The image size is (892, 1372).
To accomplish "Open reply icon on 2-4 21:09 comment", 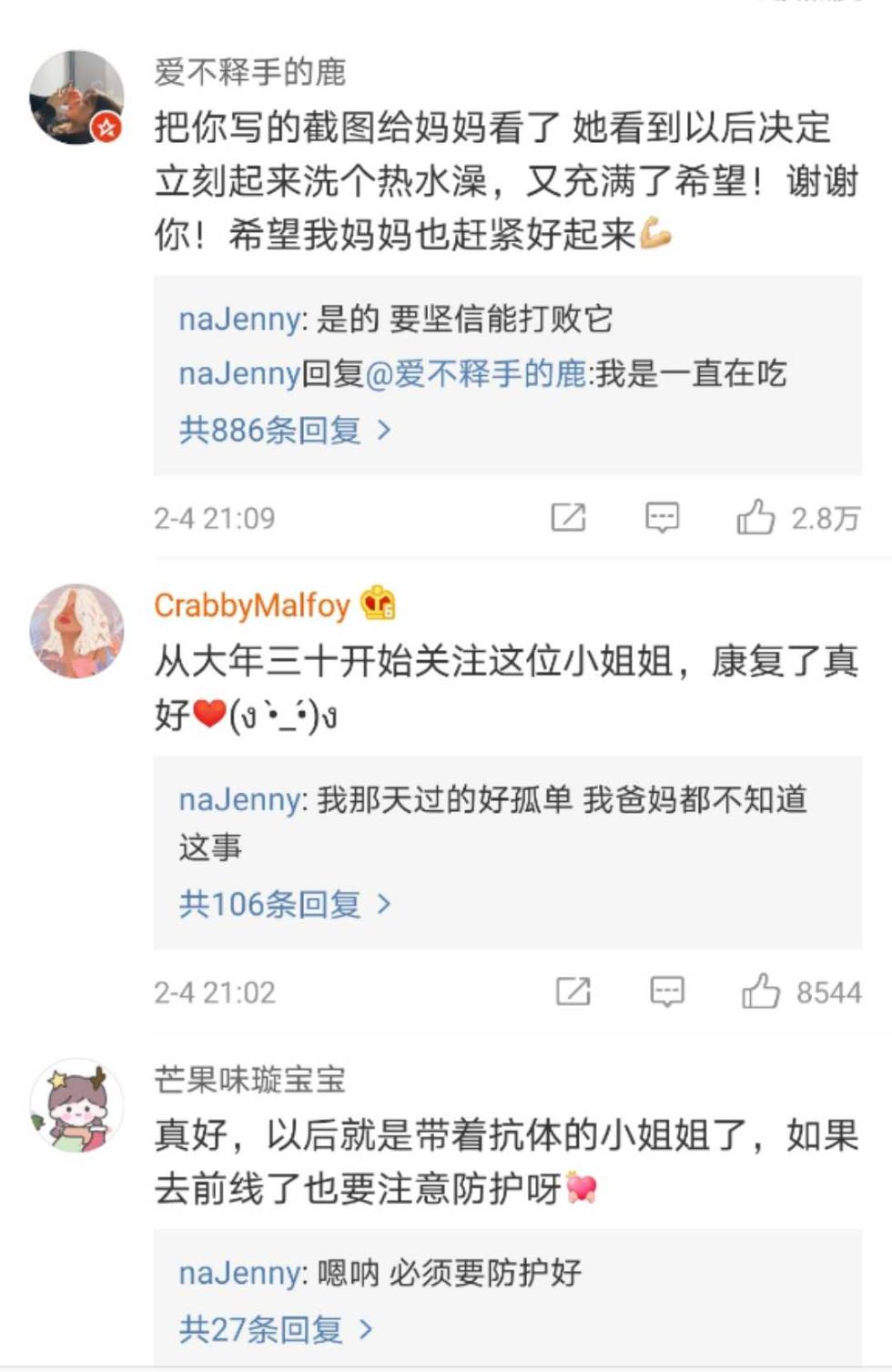I will click(662, 517).
